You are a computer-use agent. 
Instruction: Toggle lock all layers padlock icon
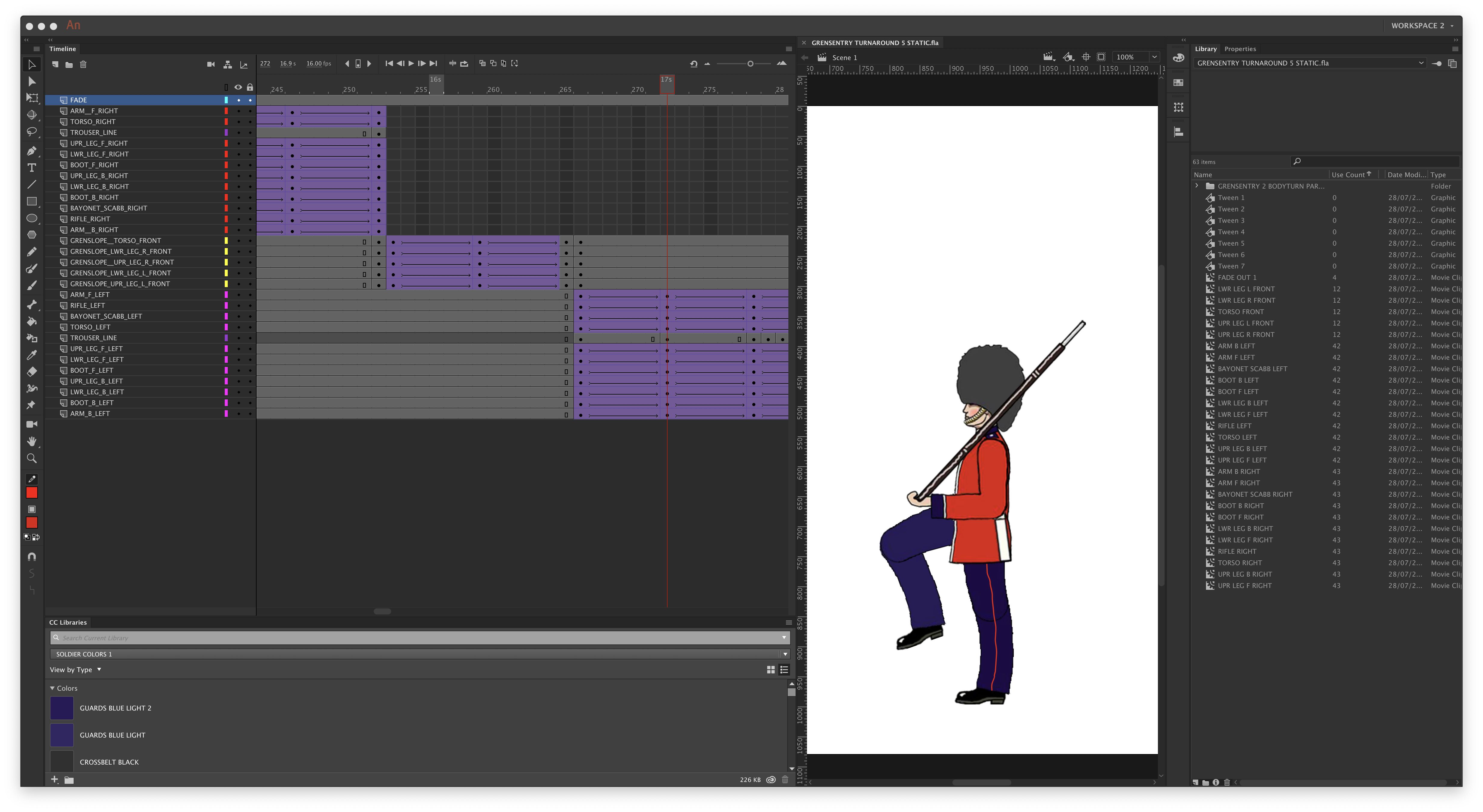click(x=250, y=87)
